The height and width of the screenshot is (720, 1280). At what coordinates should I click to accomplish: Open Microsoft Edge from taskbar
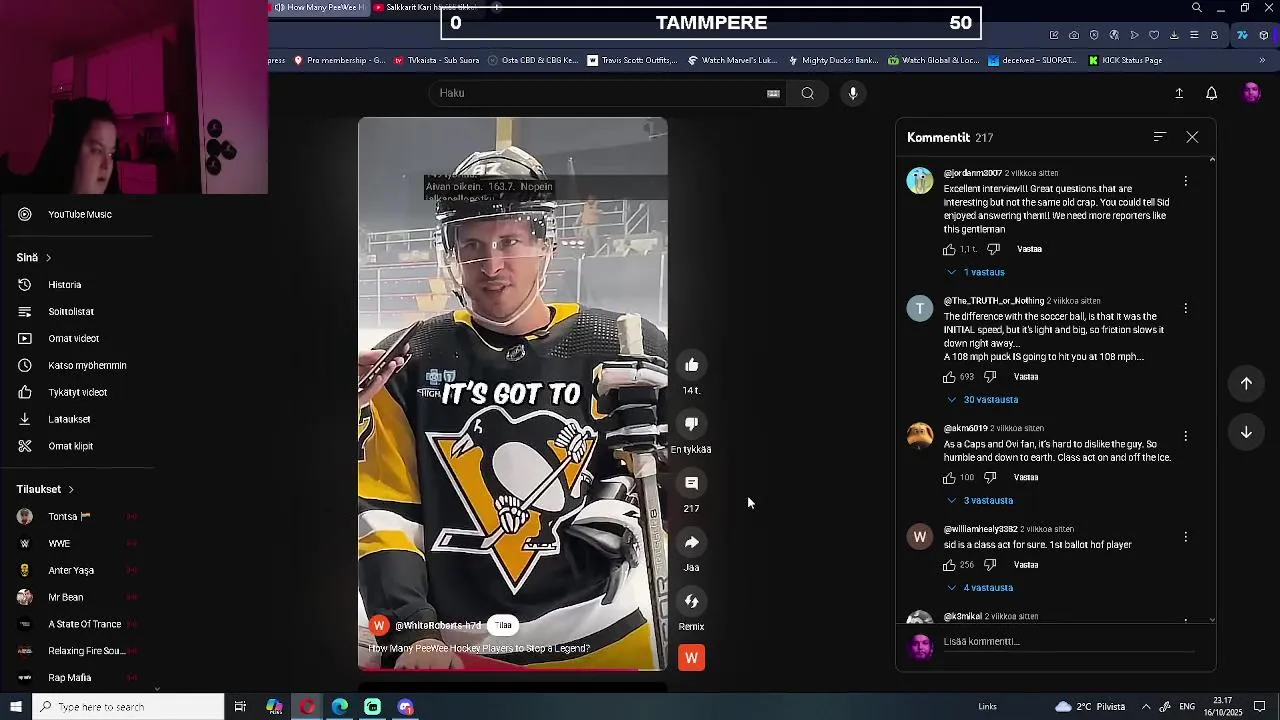point(340,707)
